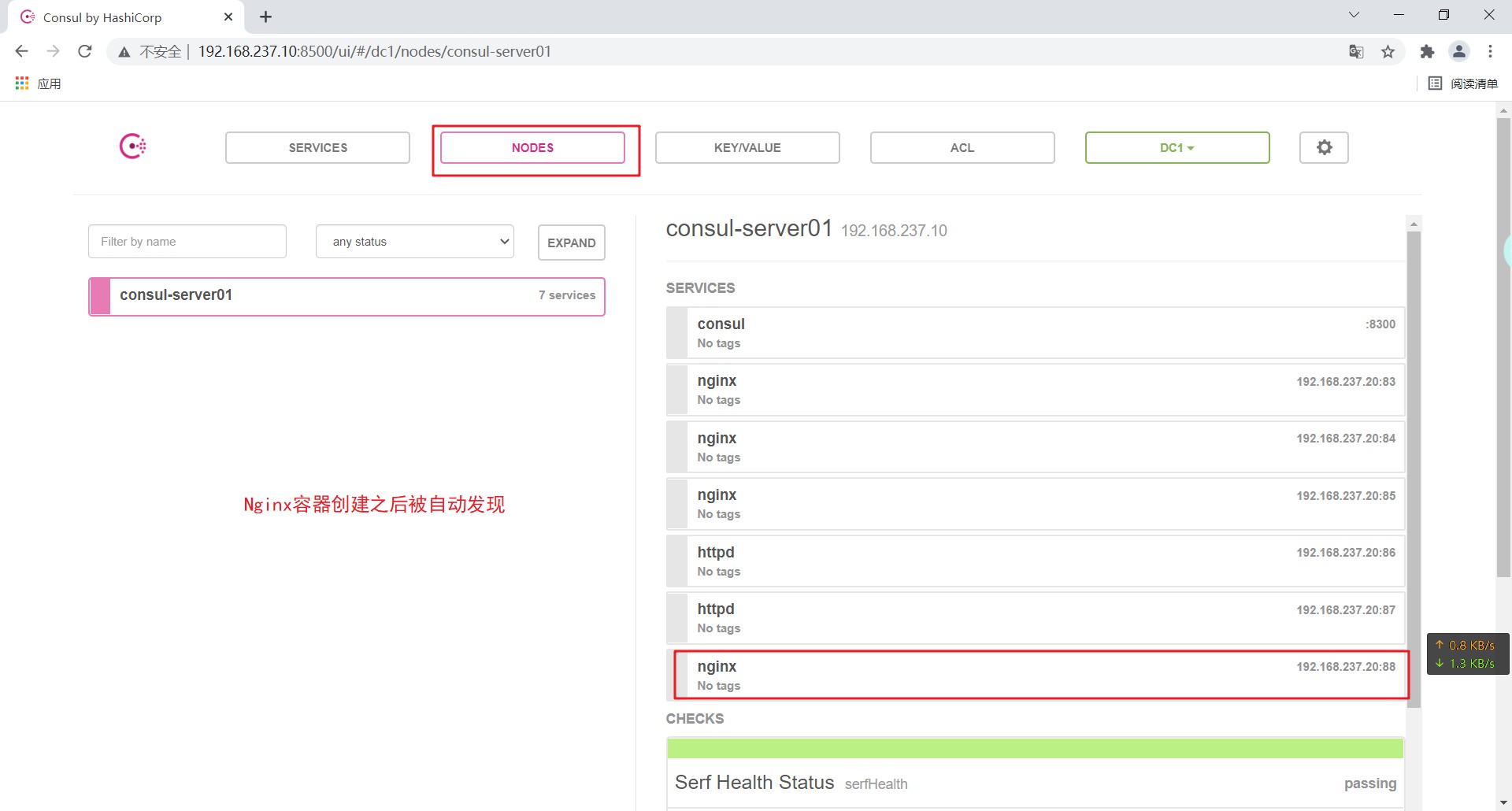Open a new browser tab with plus icon
Screen dimensions: 1512x811
[266, 17]
